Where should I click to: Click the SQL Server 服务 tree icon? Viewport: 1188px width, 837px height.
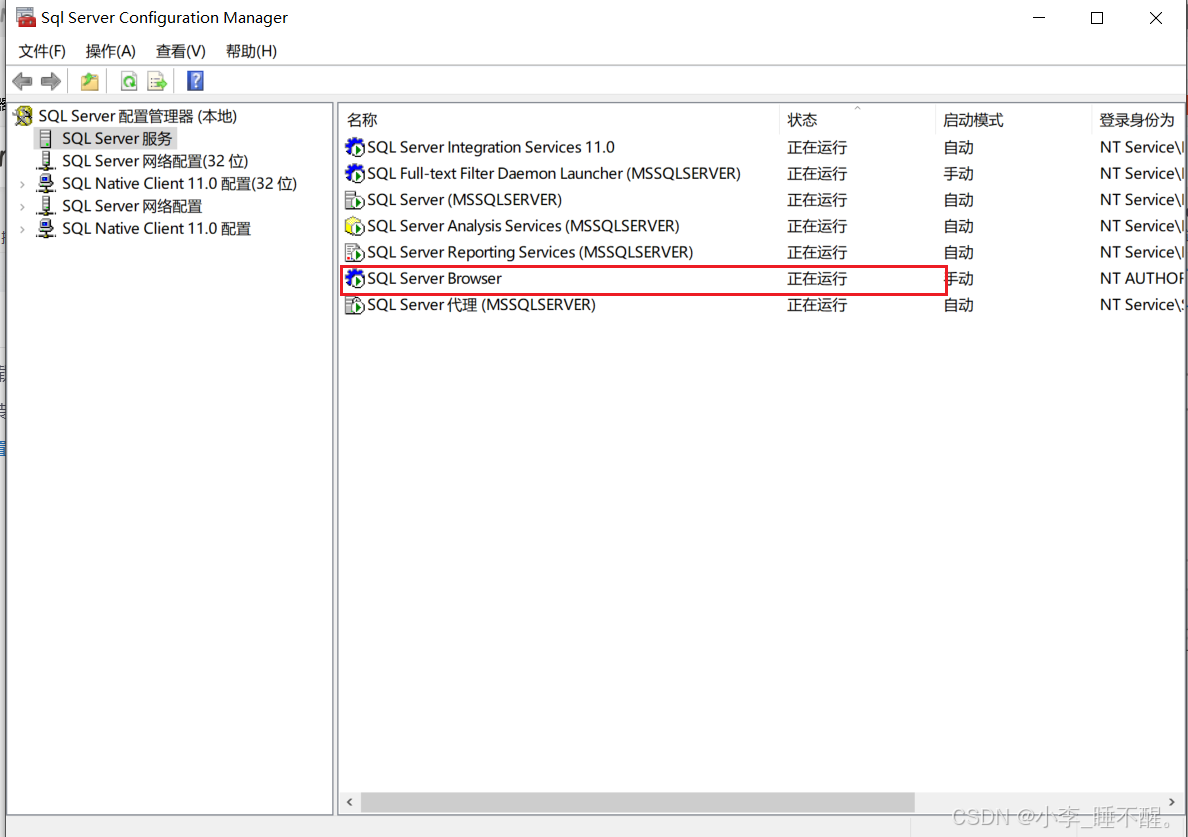point(45,138)
